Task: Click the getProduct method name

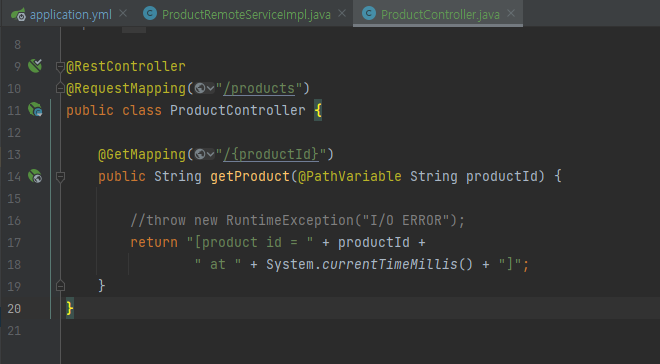Action: [x=250, y=176]
